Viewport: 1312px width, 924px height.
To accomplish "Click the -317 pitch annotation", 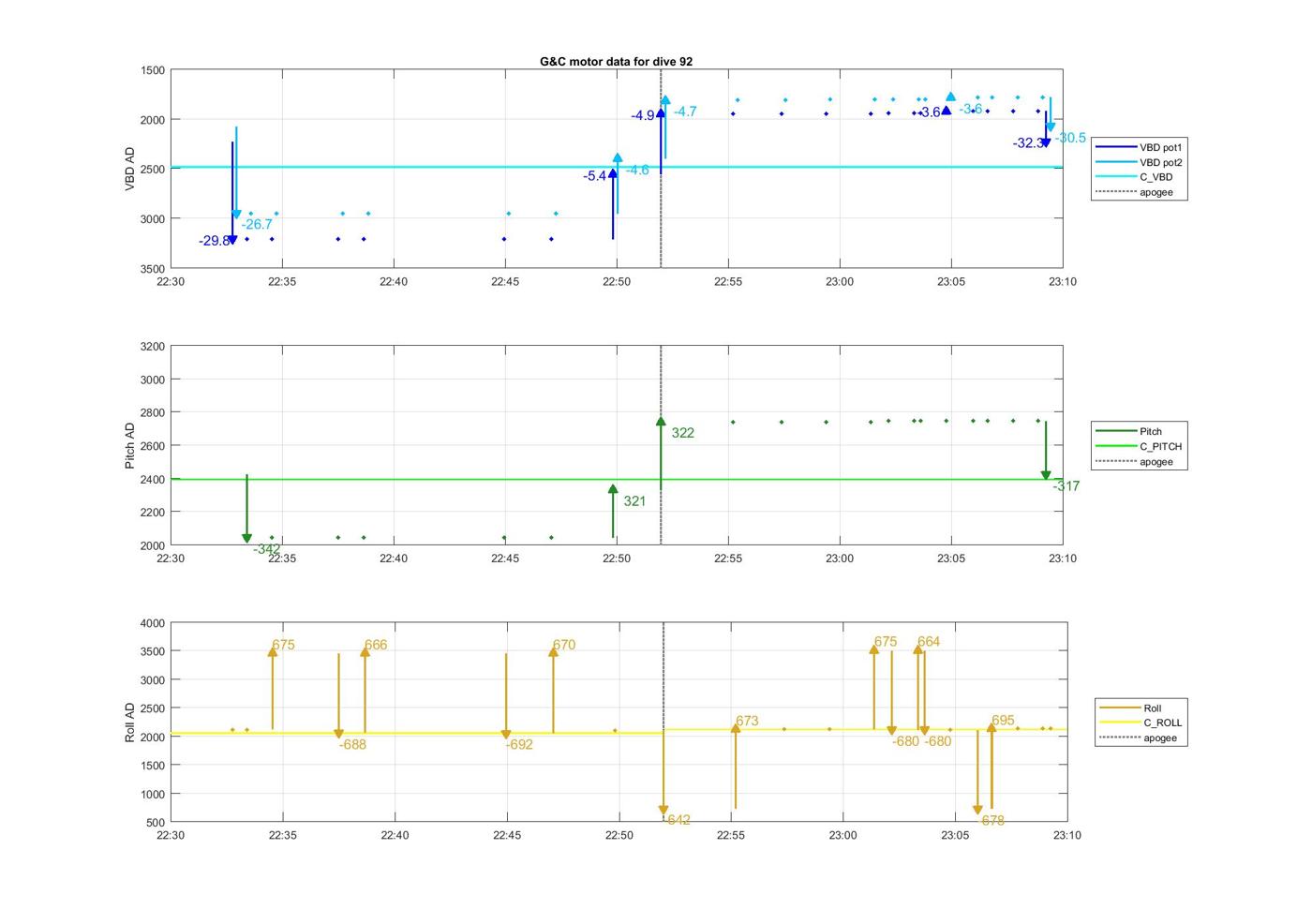I will [x=1066, y=486].
